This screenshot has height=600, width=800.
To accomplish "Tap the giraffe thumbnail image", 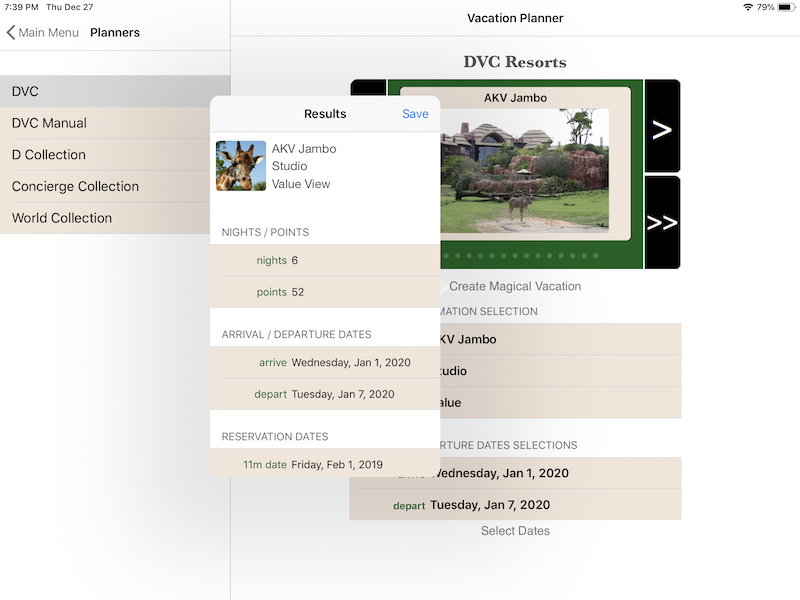I will pyautogui.click(x=241, y=166).
